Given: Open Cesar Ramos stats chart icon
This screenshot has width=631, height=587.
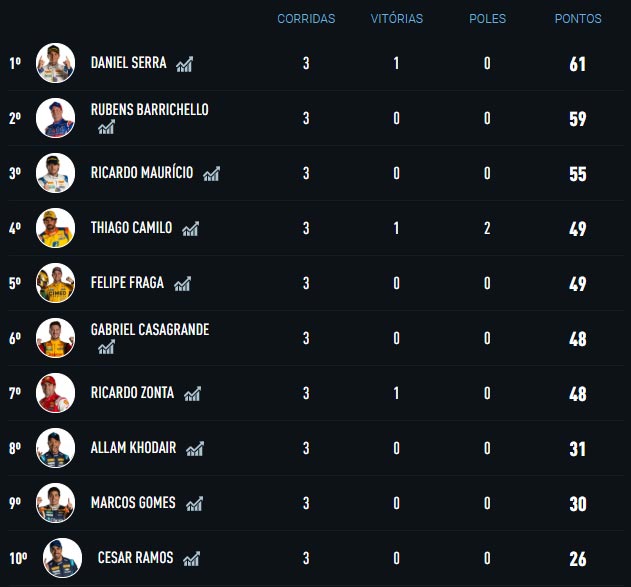Looking at the screenshot, I should coord(192,559).
